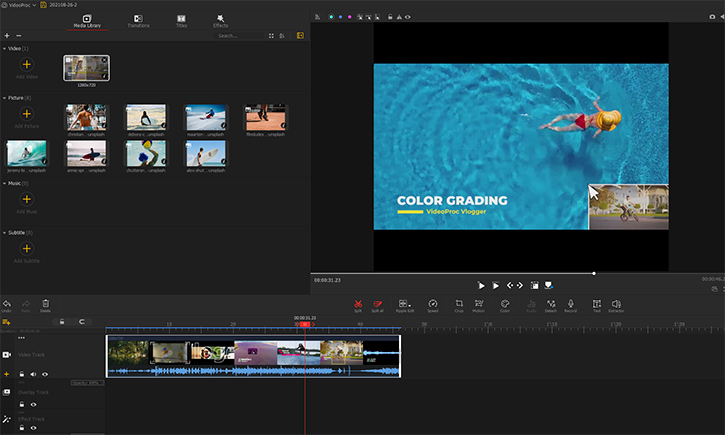
Task: Click the Add Music button
Action: pyautogui.click(x=27, y=198)
